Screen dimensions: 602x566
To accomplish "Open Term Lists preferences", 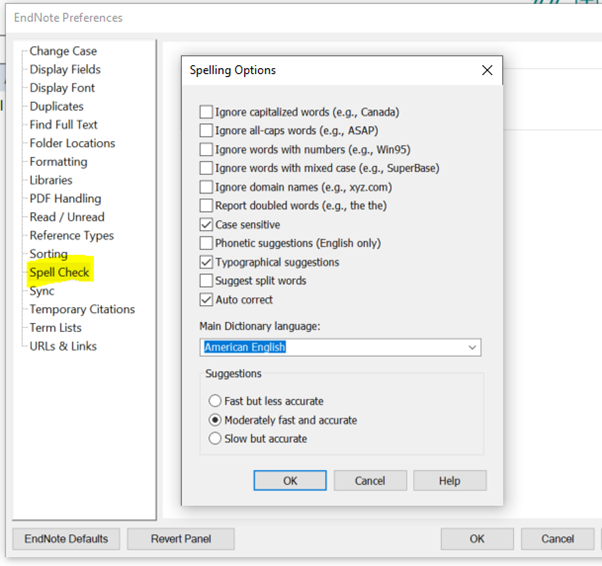I will click(55, 328).
